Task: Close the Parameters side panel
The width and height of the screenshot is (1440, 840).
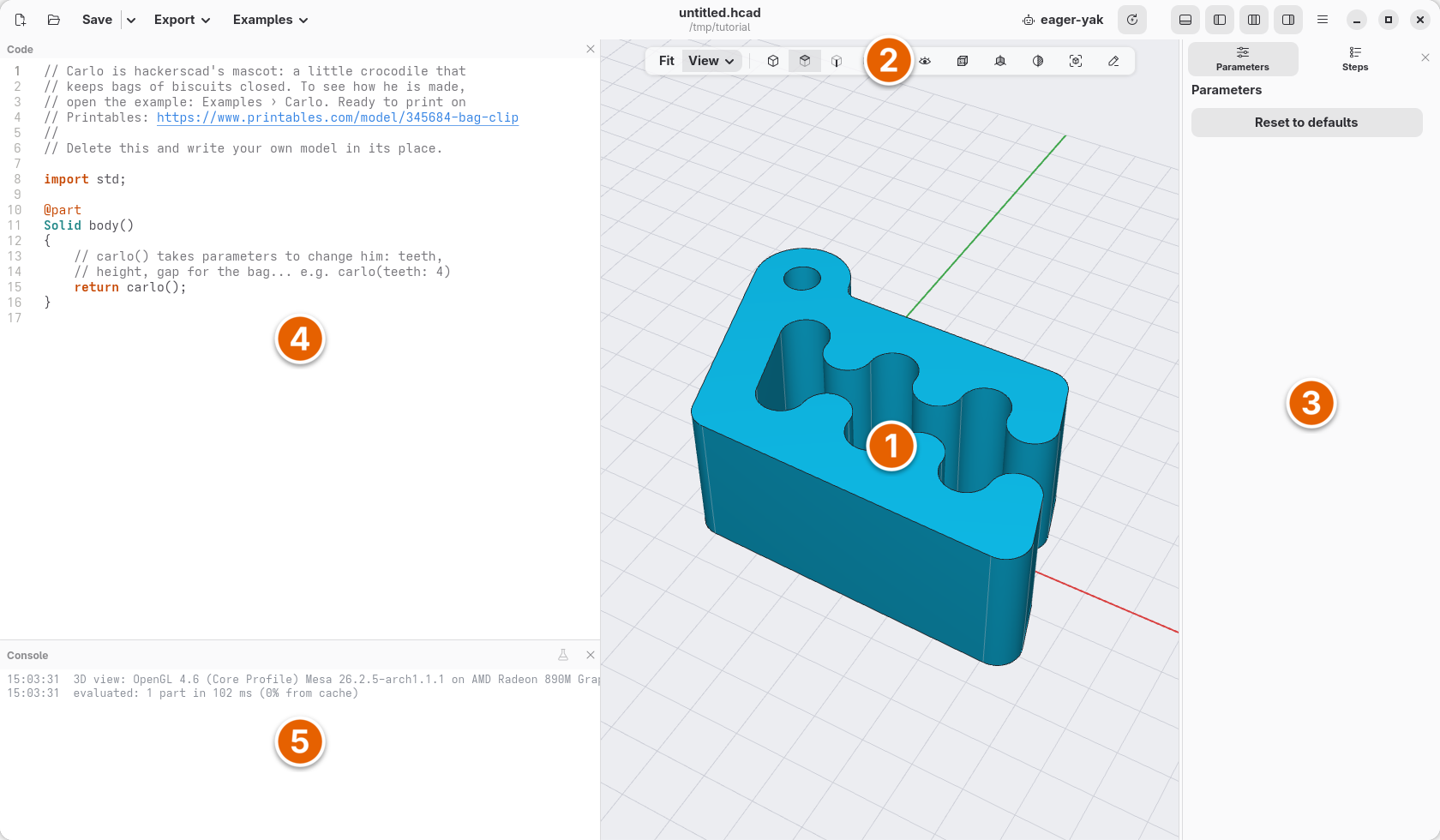Action: [x=1425, y=57]
